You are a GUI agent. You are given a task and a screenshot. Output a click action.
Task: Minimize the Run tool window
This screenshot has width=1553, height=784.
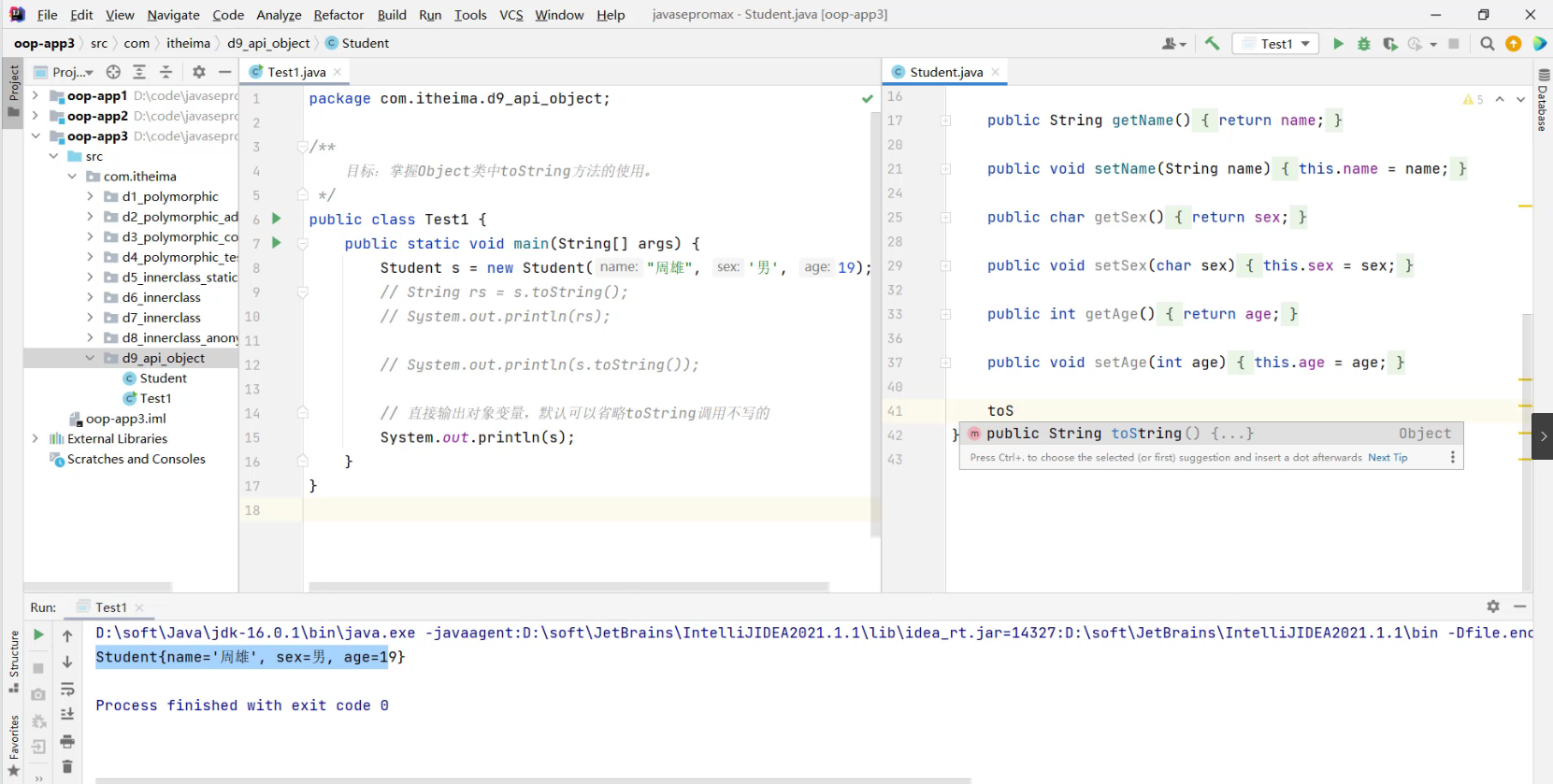click(1520, 606)
